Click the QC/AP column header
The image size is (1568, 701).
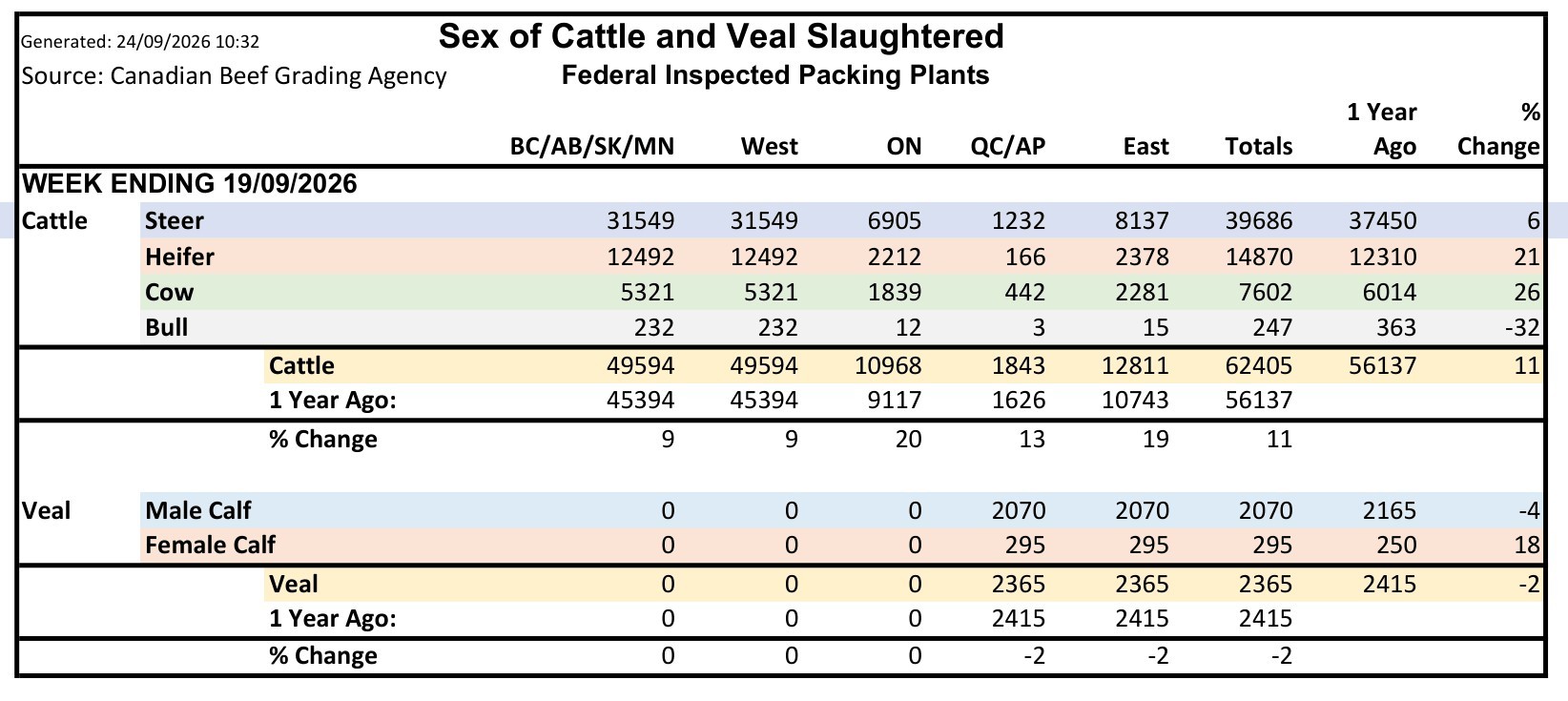(x=1008, y=146)
